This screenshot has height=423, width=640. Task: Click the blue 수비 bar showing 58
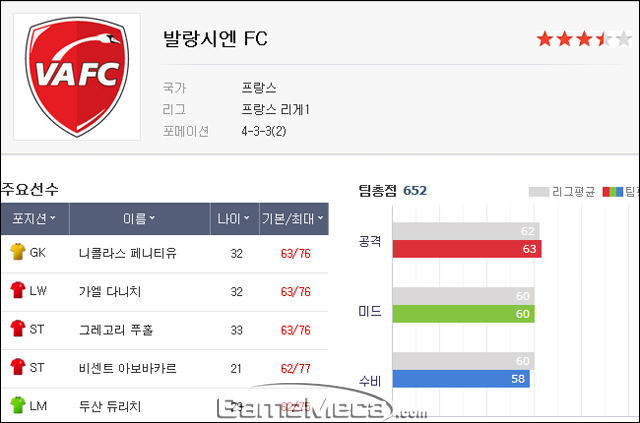point(461,378)
